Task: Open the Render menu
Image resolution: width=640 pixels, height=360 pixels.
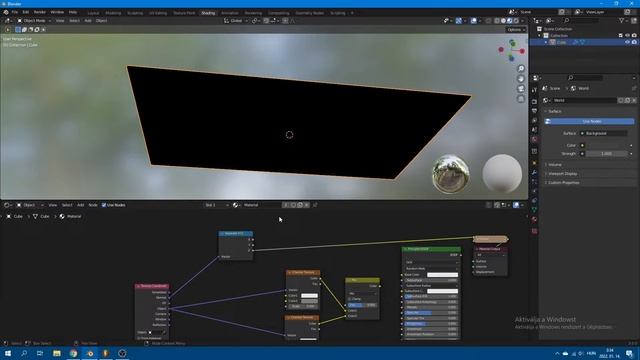Action: coord(40,12)
